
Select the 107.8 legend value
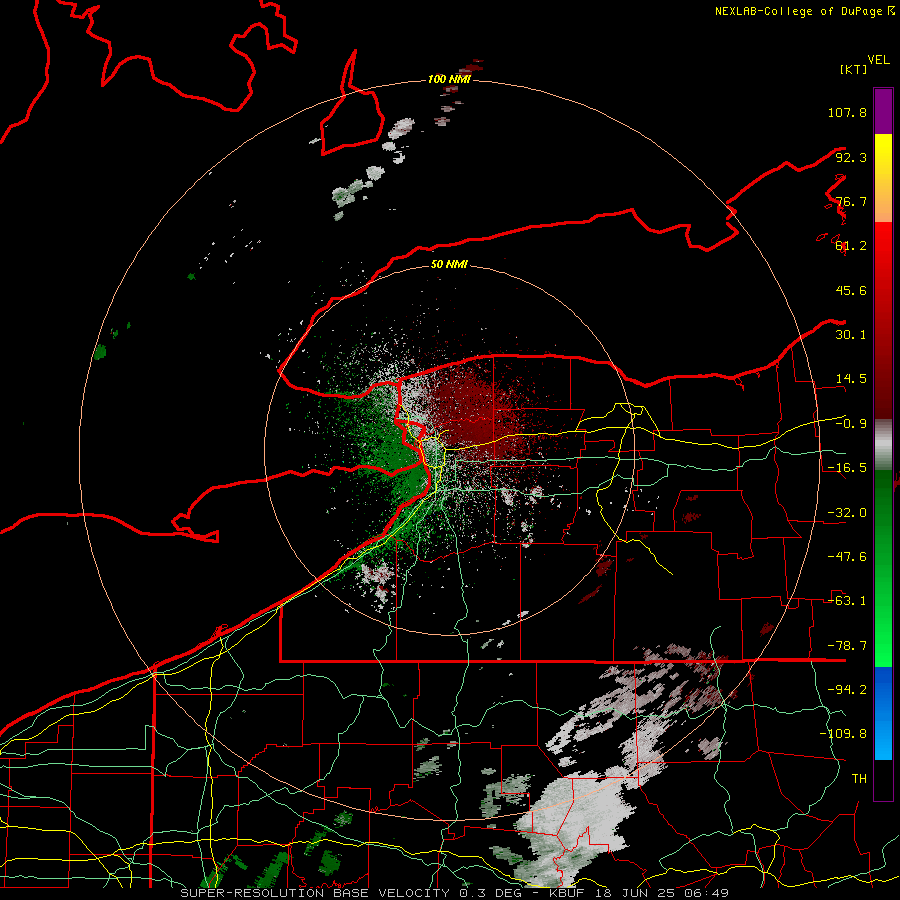tap(847, 112)
